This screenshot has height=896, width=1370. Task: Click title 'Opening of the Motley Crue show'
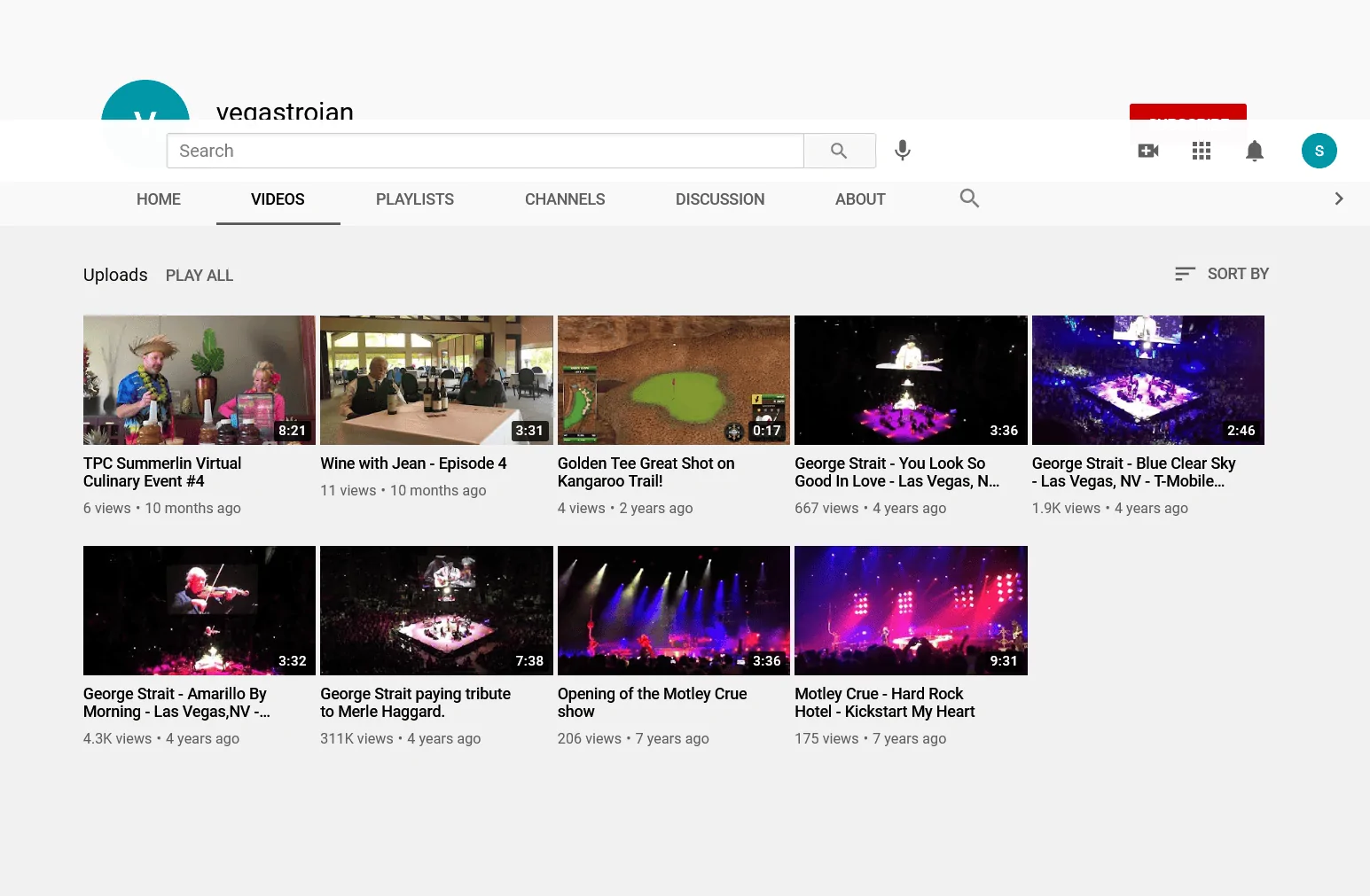click(653, 703)
